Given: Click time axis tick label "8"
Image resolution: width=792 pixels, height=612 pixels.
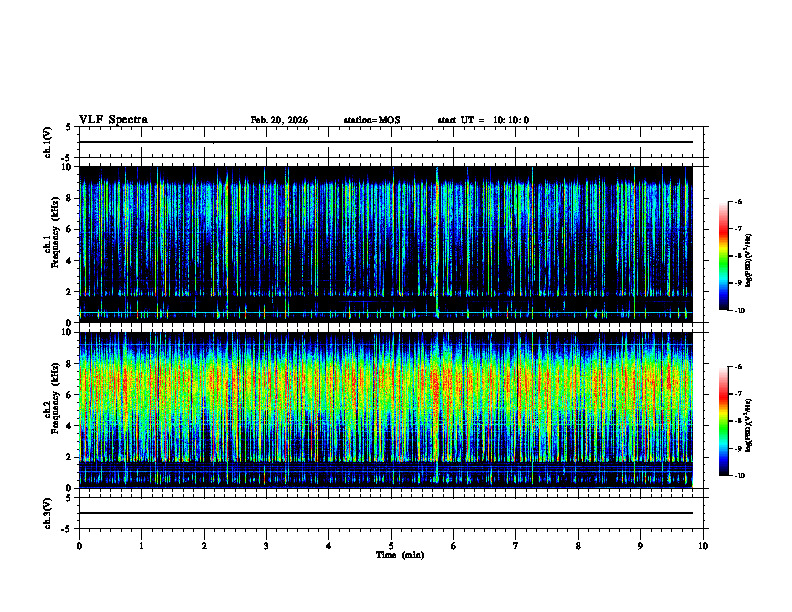Looking at the screenshot, I should 578,546.
